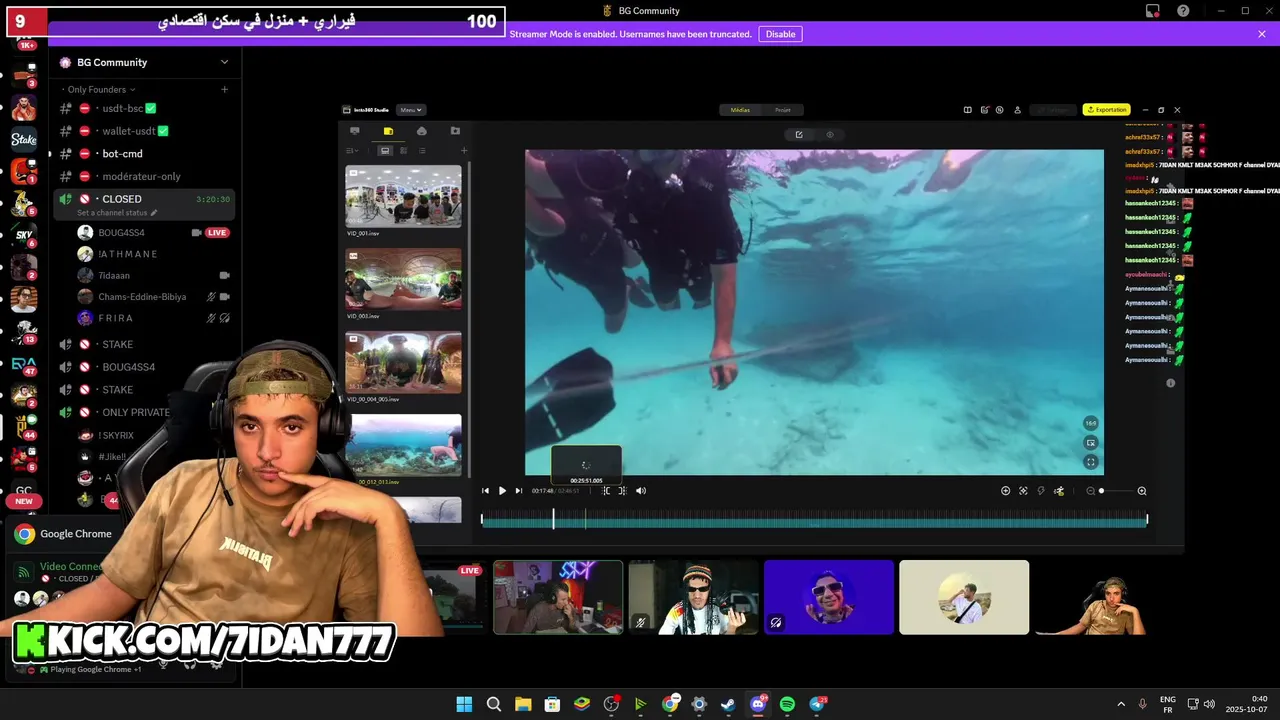Open the cloud tab in media panel
1280x720 pixels.
click(421, 131)
